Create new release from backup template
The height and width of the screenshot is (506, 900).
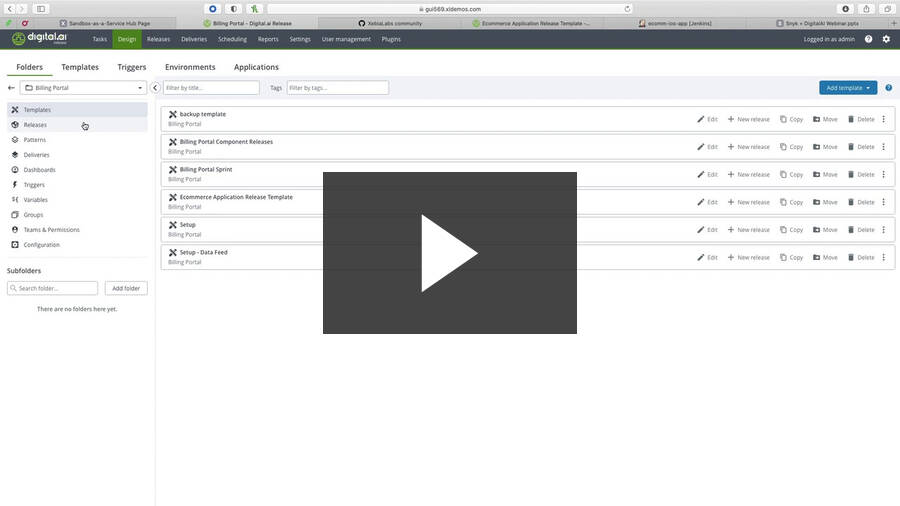748,119
